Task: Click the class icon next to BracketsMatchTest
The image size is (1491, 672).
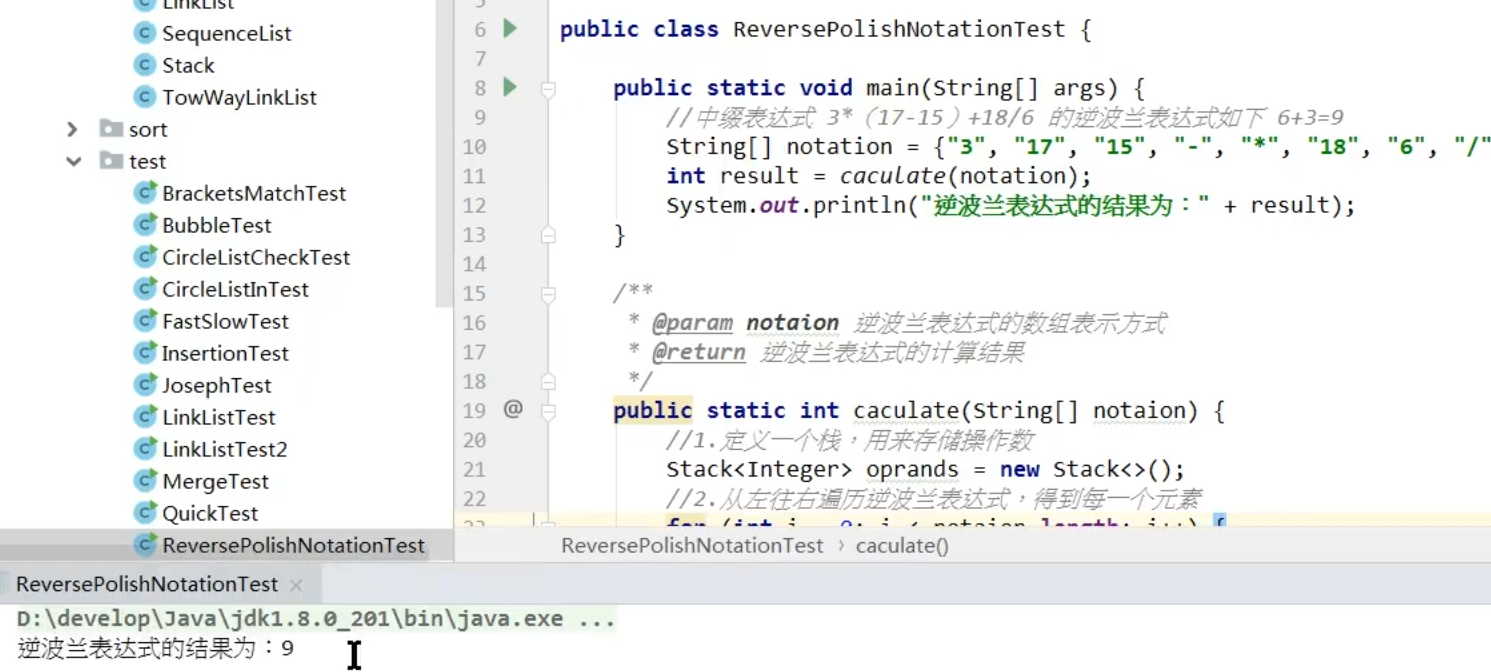Action: tap(145, 193)
